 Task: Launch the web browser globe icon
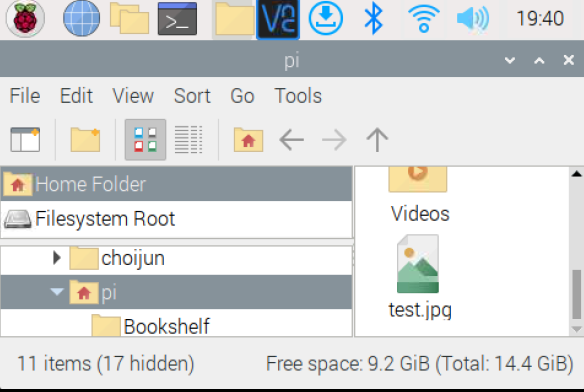81,19
